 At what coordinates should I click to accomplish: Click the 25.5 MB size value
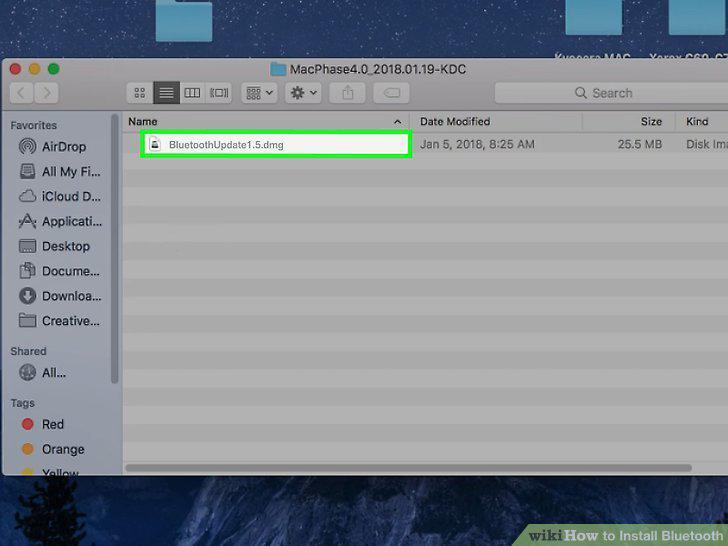(639, 144)
